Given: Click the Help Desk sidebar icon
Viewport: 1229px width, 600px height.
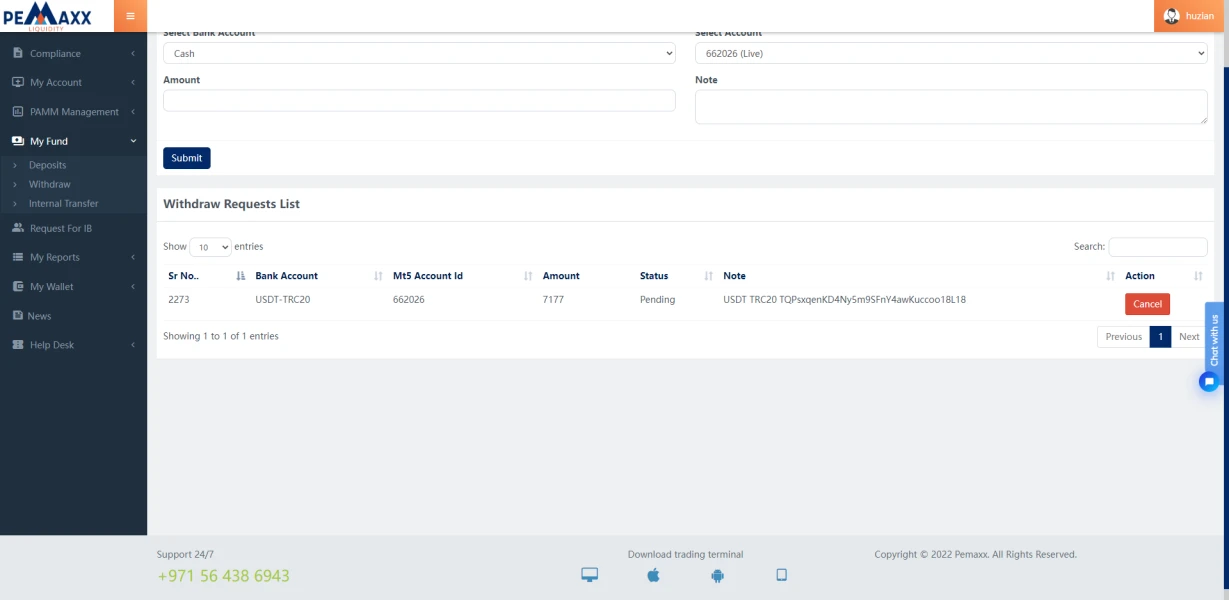Looking at the screenshot, I should [x=18, y=345].
